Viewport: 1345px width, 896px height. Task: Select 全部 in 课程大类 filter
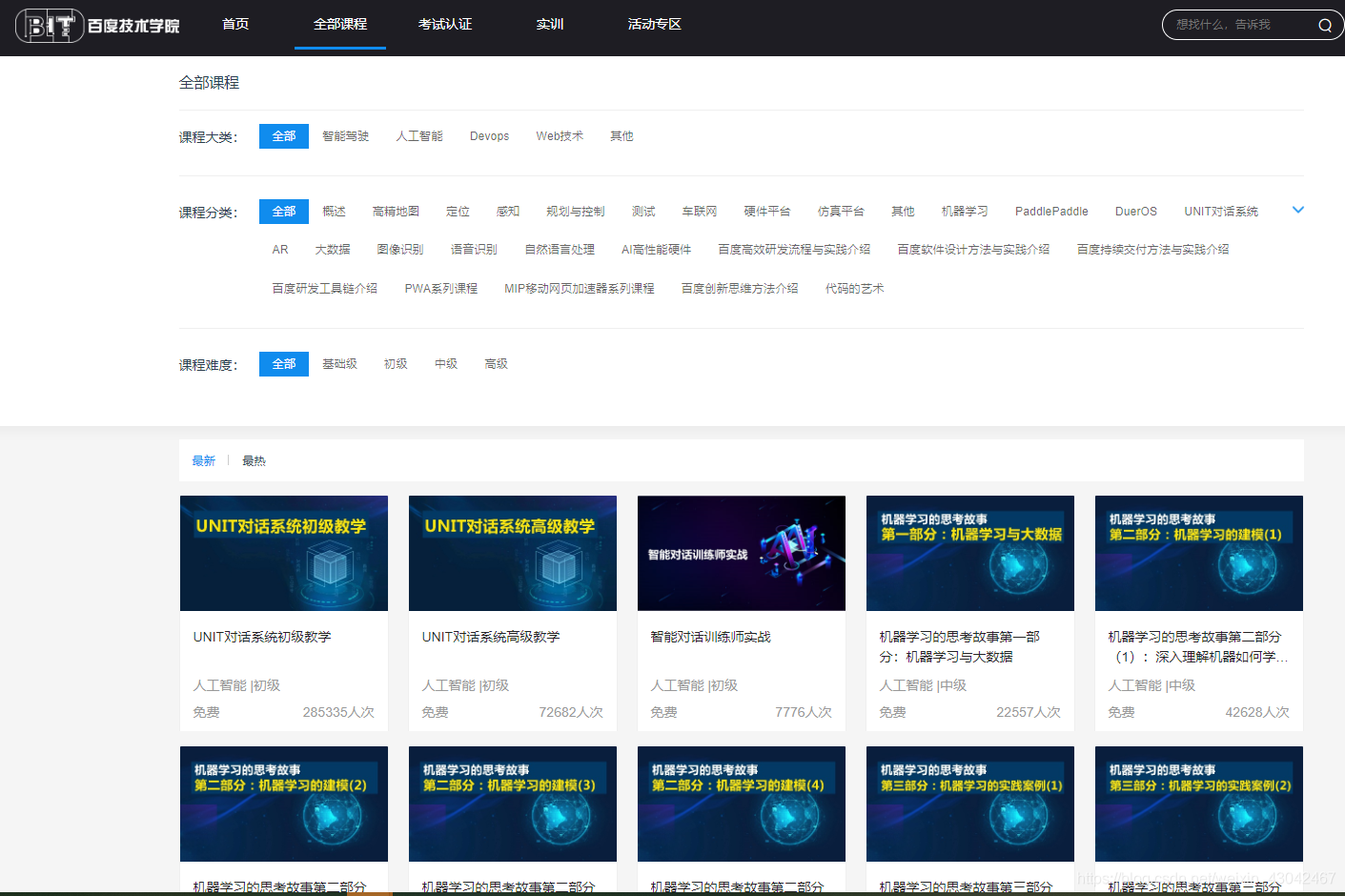coord(284,136)
